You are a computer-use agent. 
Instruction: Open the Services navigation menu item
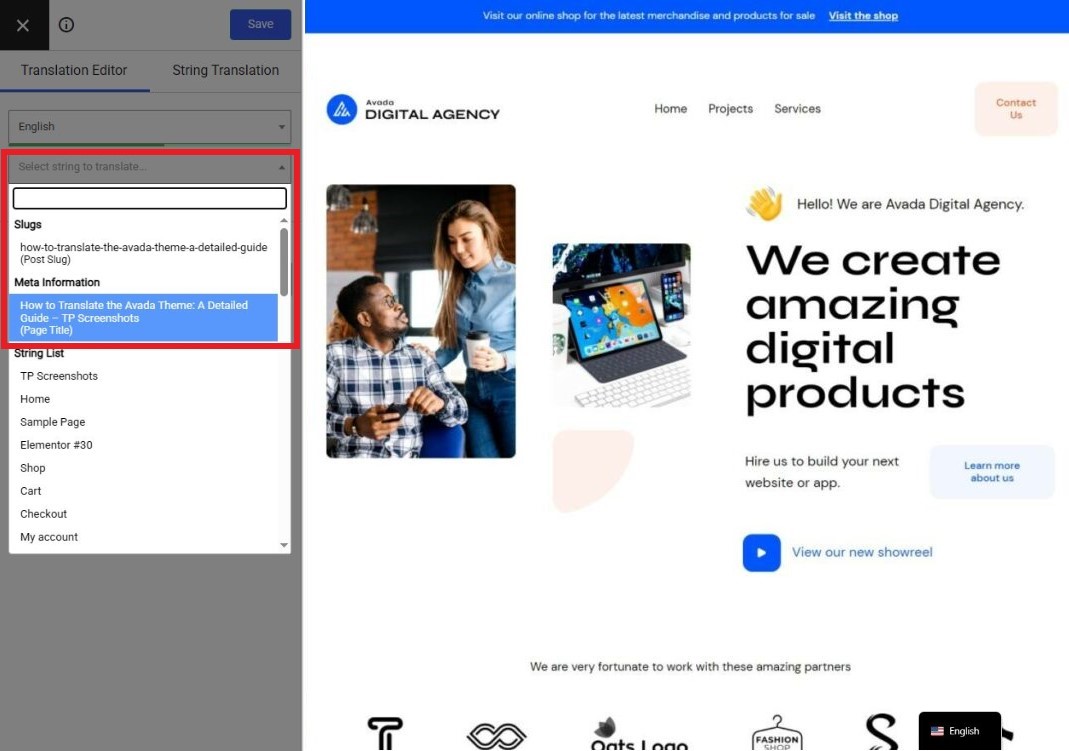click(797, 109)
